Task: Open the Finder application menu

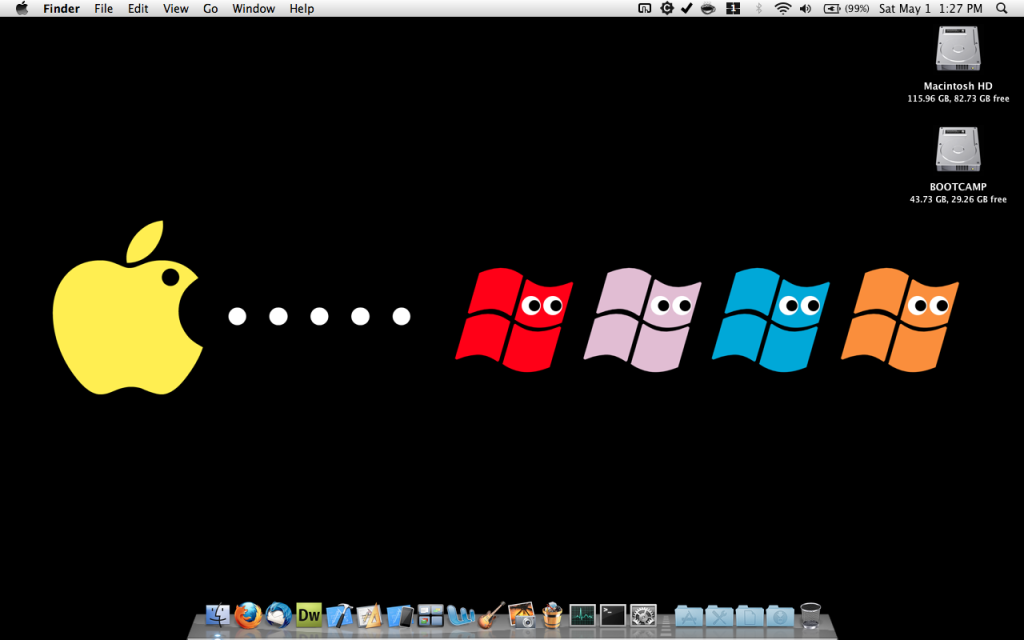Action: tap(61, 8)
